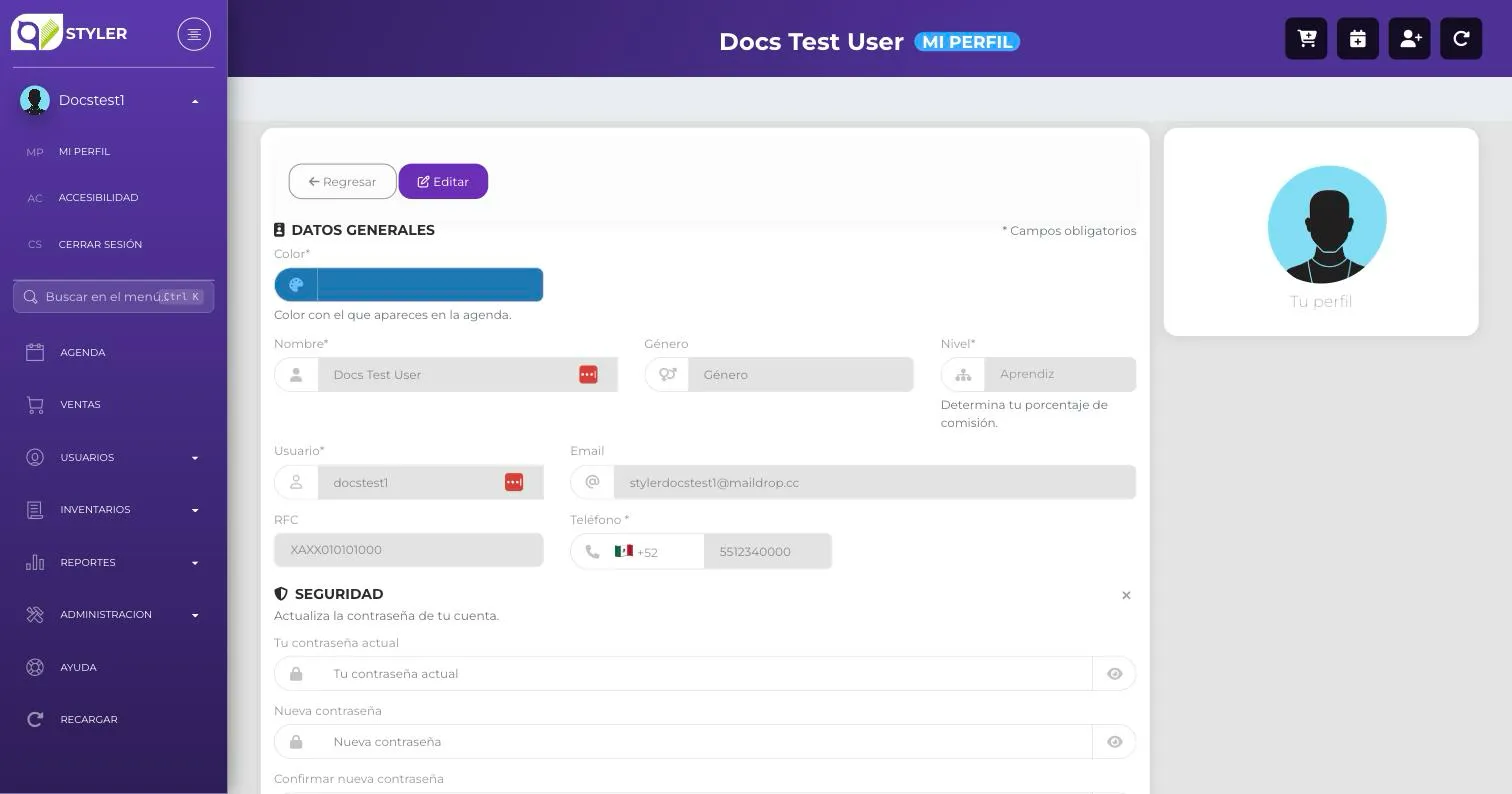
Task: Expand the Reportes submenu arrow
Action: tap(195, 563)
